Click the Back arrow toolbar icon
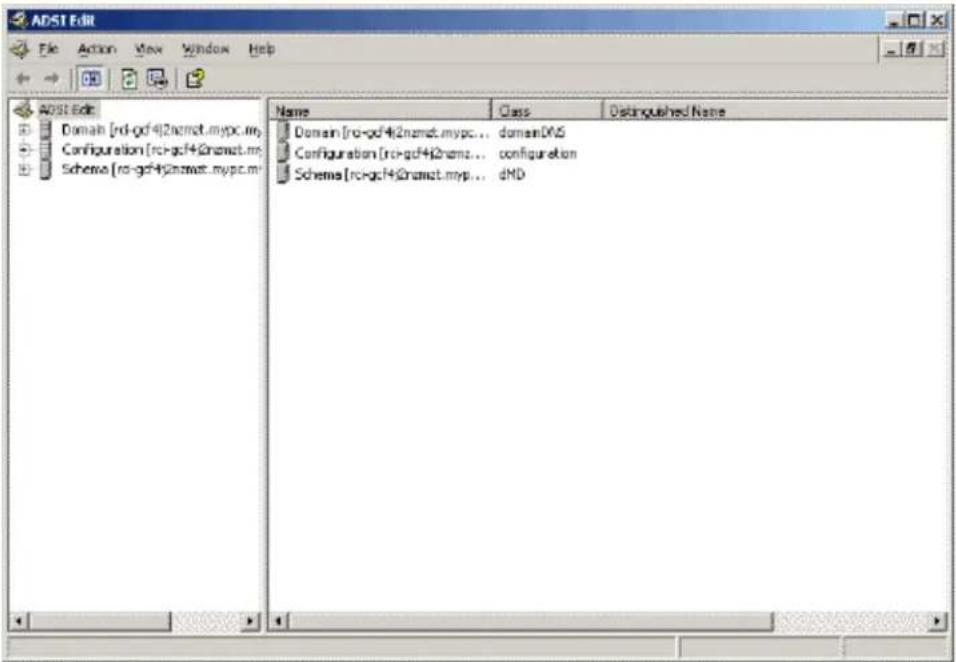 [23, 79]
